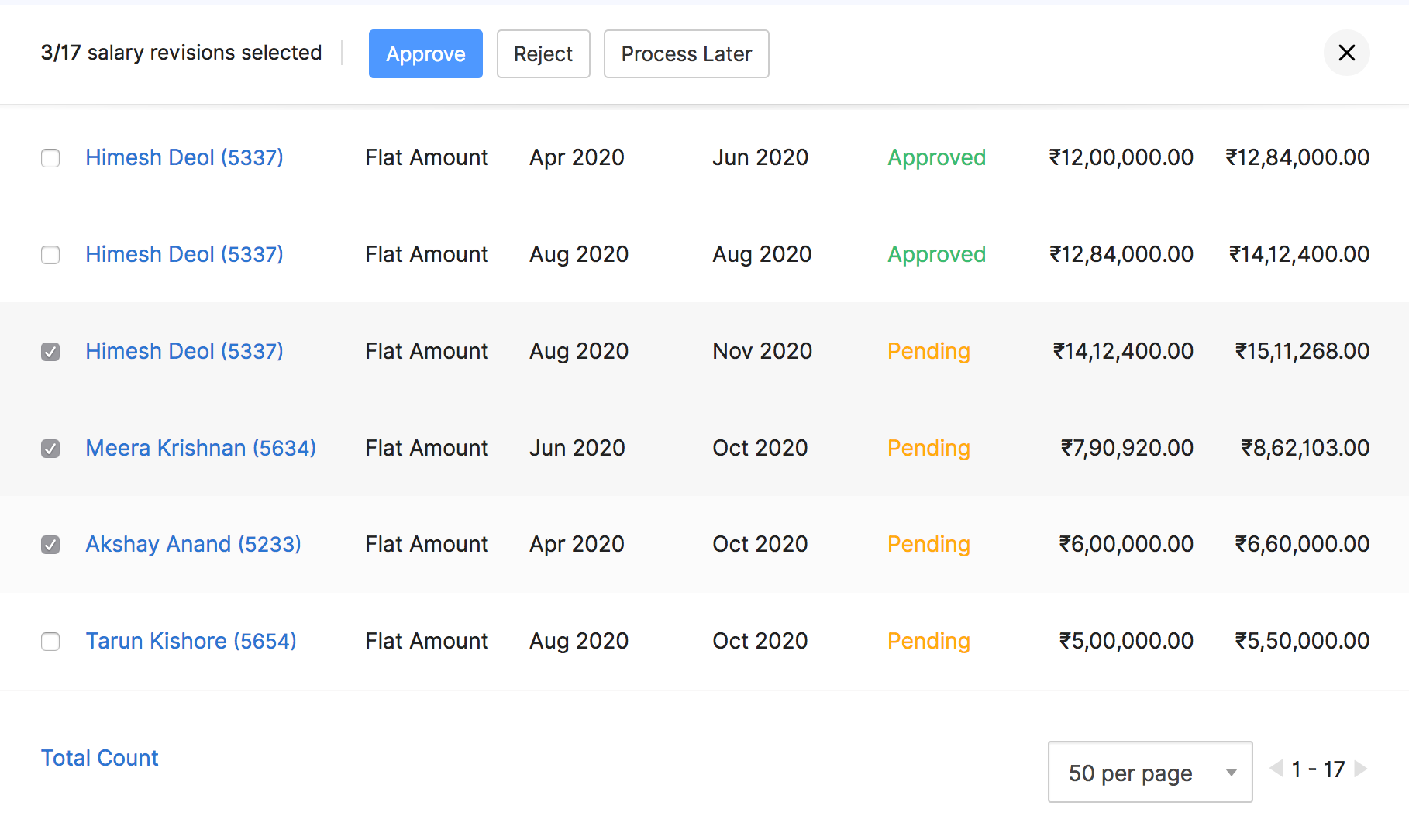Open Meera Krishnan (5634) employee link

point(201,448)
